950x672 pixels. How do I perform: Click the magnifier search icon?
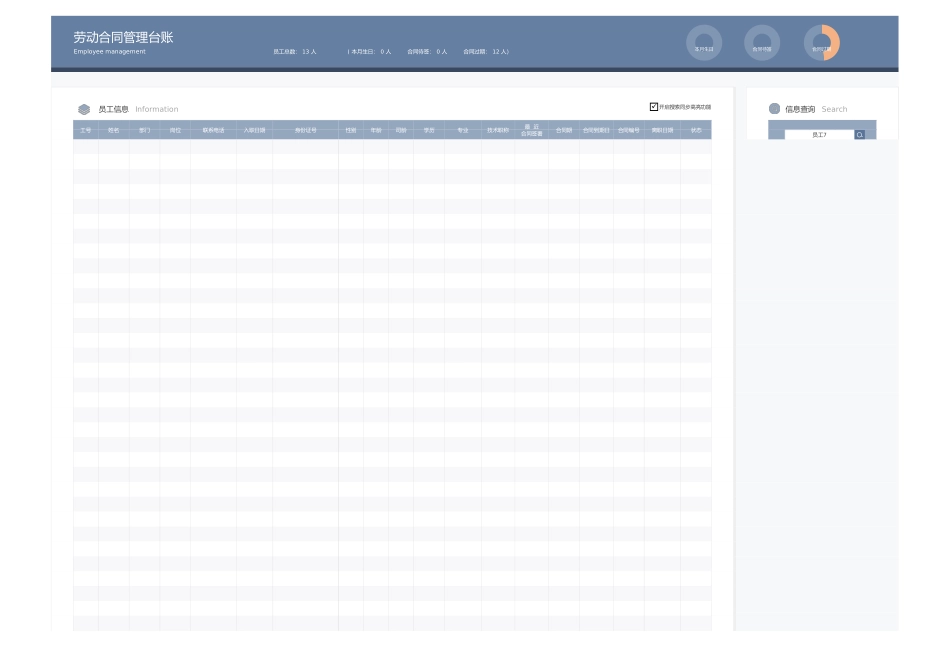[860, 134]
